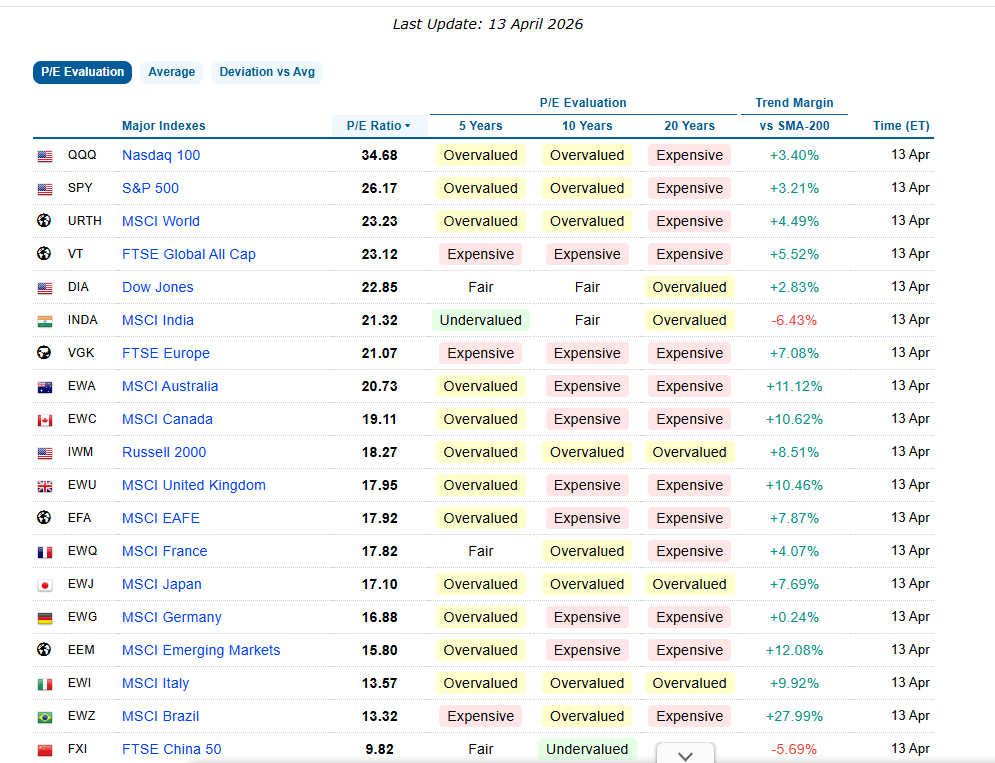The width and height of the screenshot is (995, 763).
Task: Click the Undervalued badge in MSCI India row
Action: [x=480, y=320]
